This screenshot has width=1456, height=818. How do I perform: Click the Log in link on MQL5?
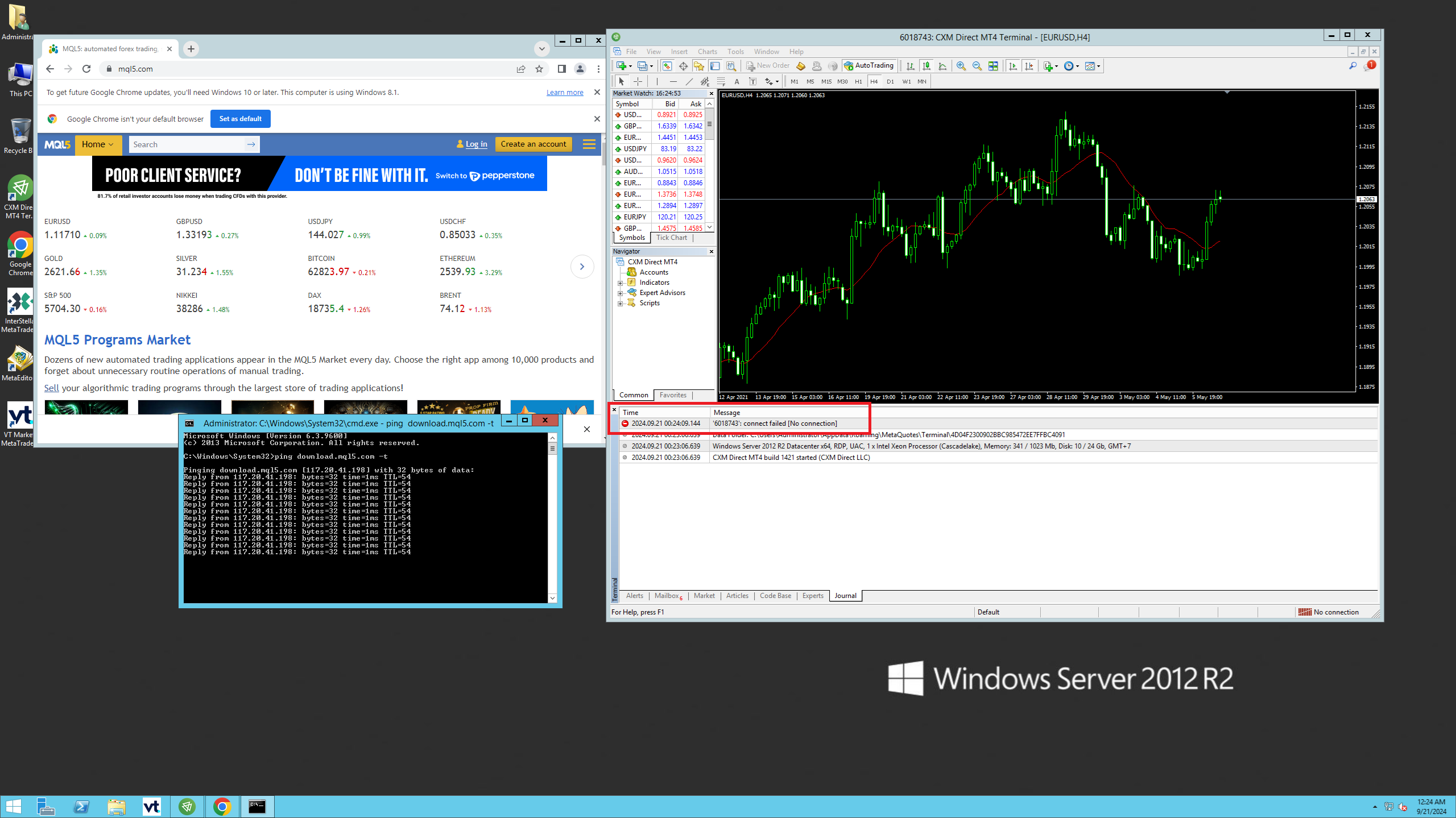coord(477,144)
